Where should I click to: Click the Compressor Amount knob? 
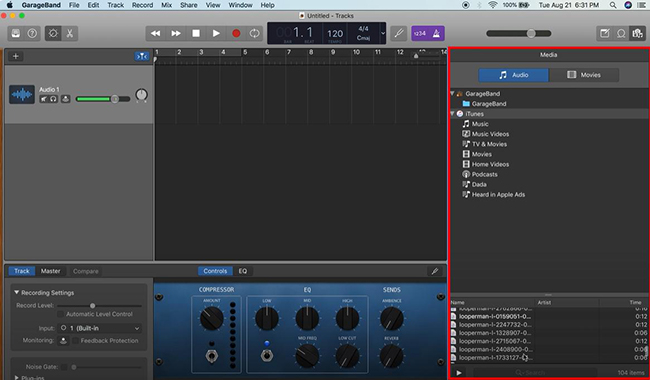(212, 318)
